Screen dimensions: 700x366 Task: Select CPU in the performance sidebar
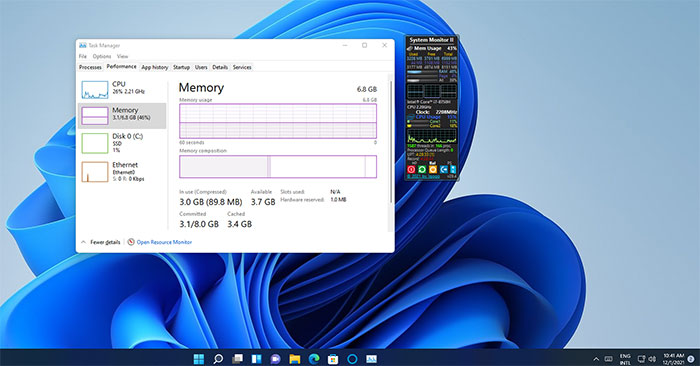122,89
